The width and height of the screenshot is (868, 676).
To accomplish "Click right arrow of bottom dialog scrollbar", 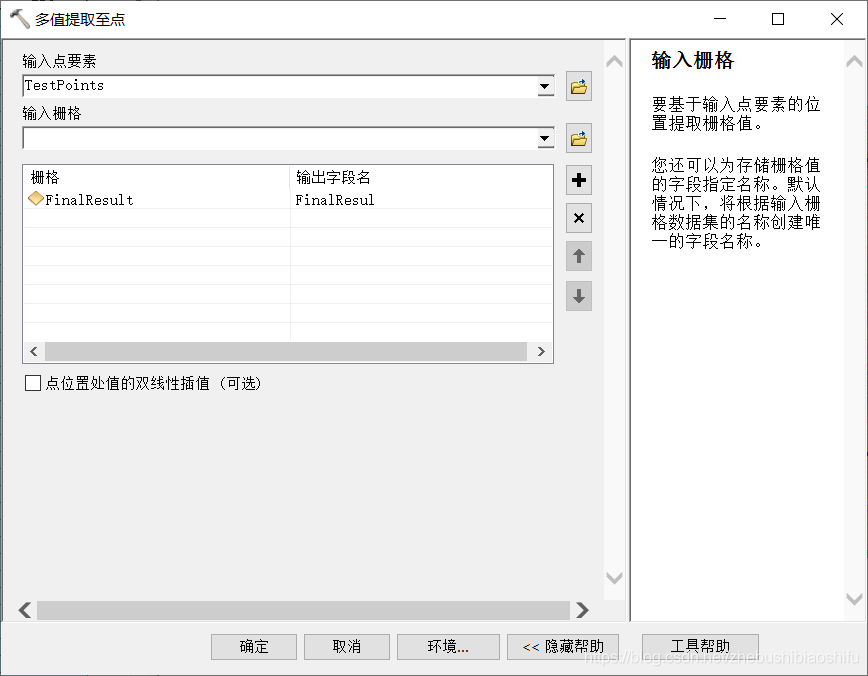I will (x=581, y=610).
